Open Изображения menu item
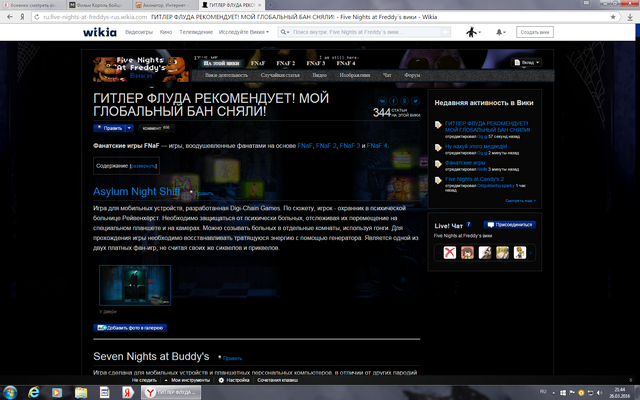Screen dimensions: 640x400 tap(355, 75)
